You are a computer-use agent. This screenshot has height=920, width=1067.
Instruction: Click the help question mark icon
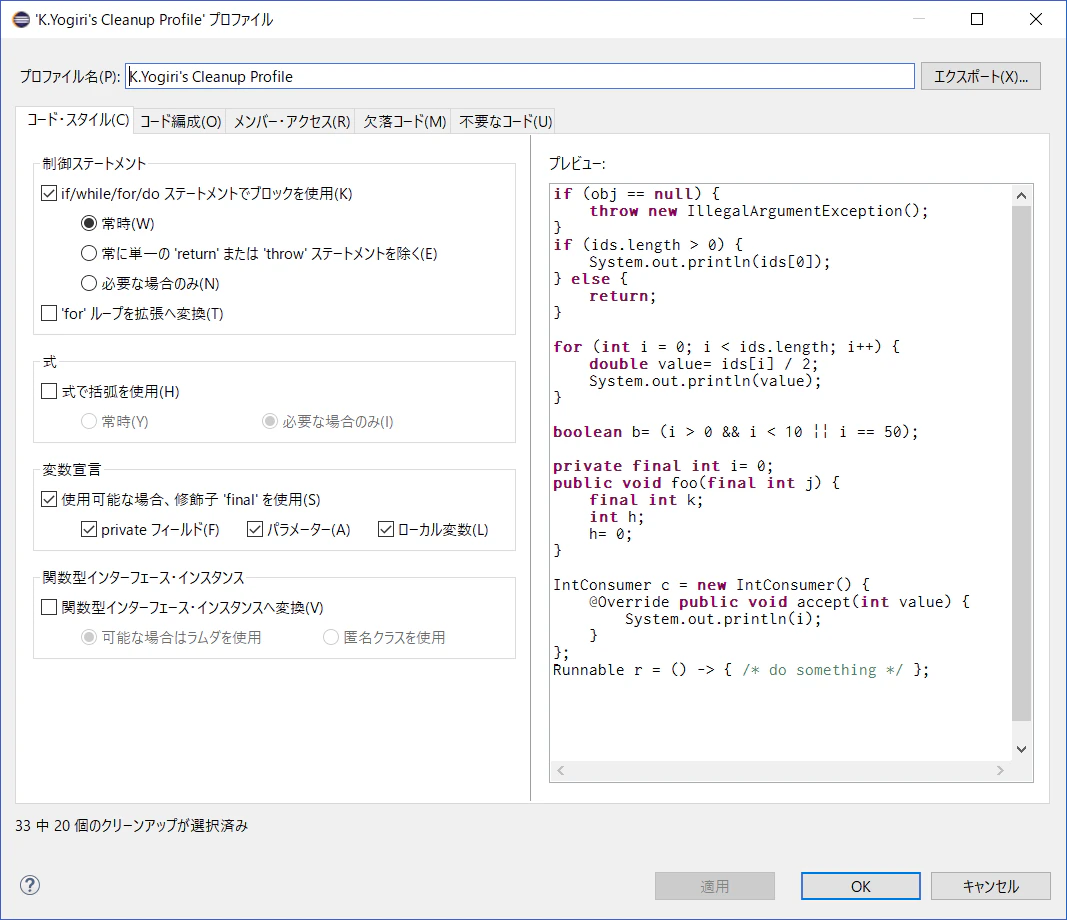click(30, 885)
